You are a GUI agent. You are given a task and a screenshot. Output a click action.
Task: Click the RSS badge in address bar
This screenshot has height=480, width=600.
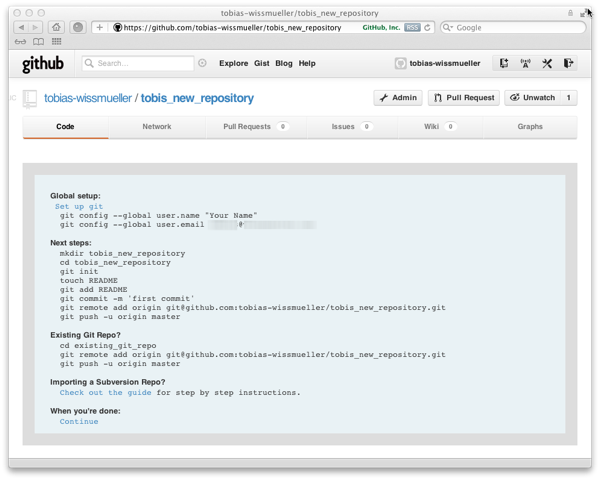pos(412,28)
